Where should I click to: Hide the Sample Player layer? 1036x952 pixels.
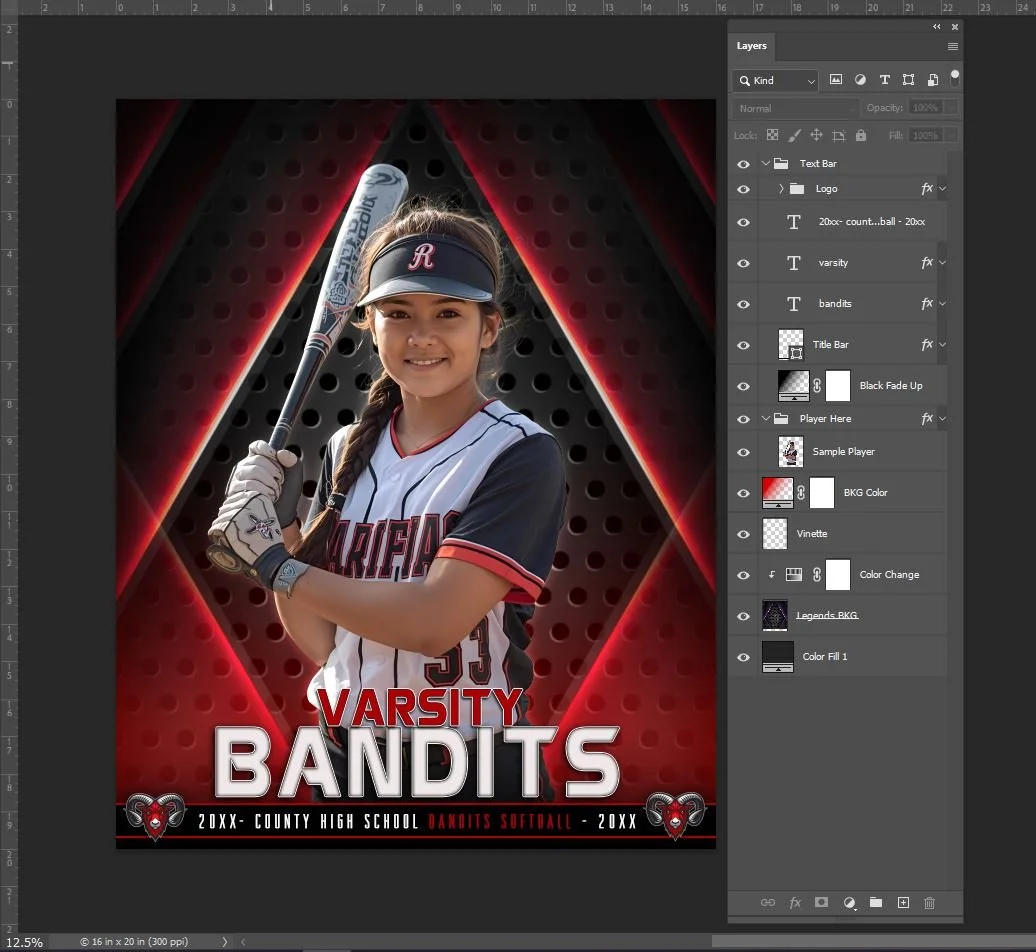743,452
